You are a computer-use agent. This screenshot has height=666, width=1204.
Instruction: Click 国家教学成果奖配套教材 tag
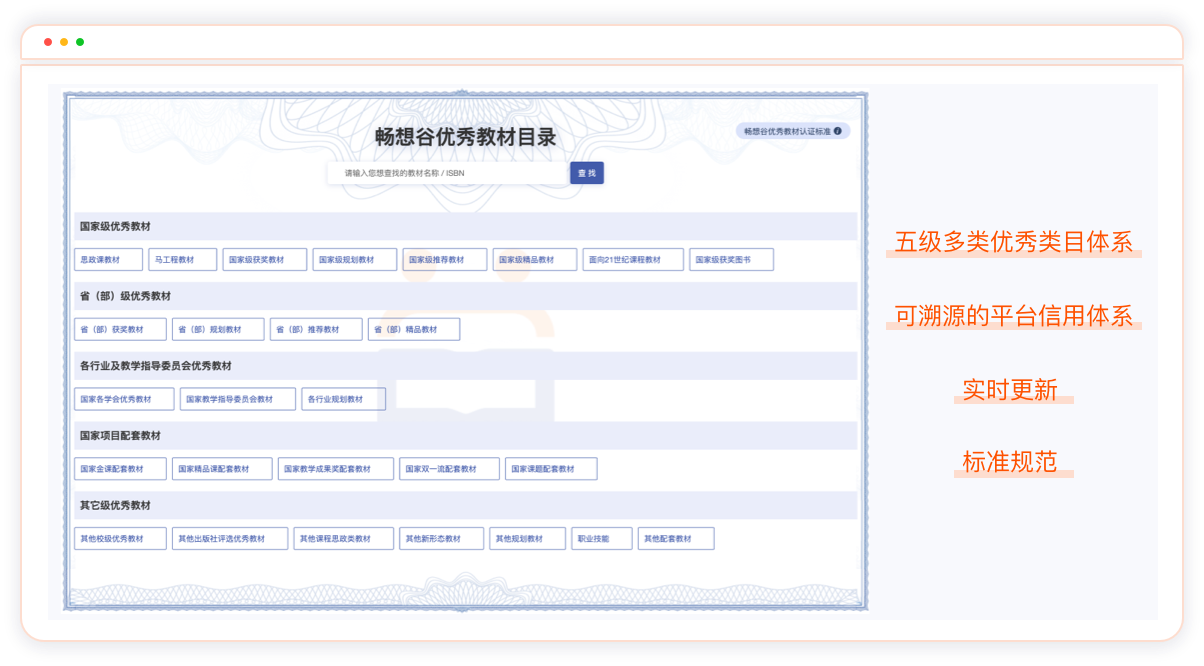pos(335,469)
